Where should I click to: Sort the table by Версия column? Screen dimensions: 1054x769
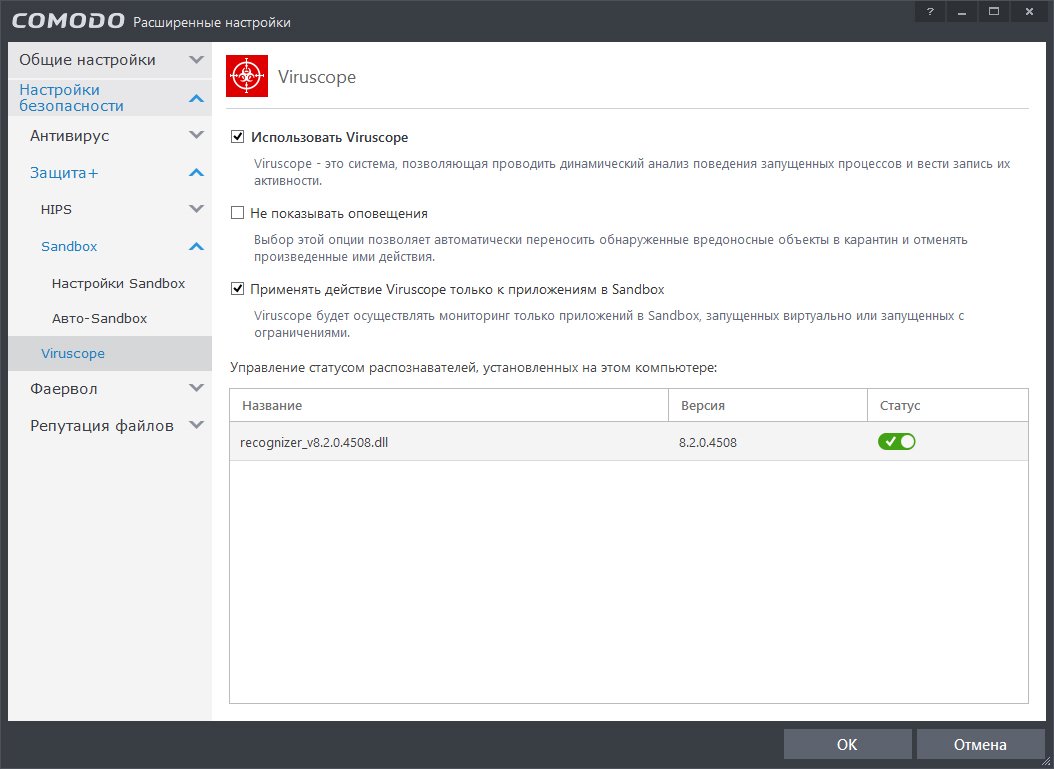point(768,405)
